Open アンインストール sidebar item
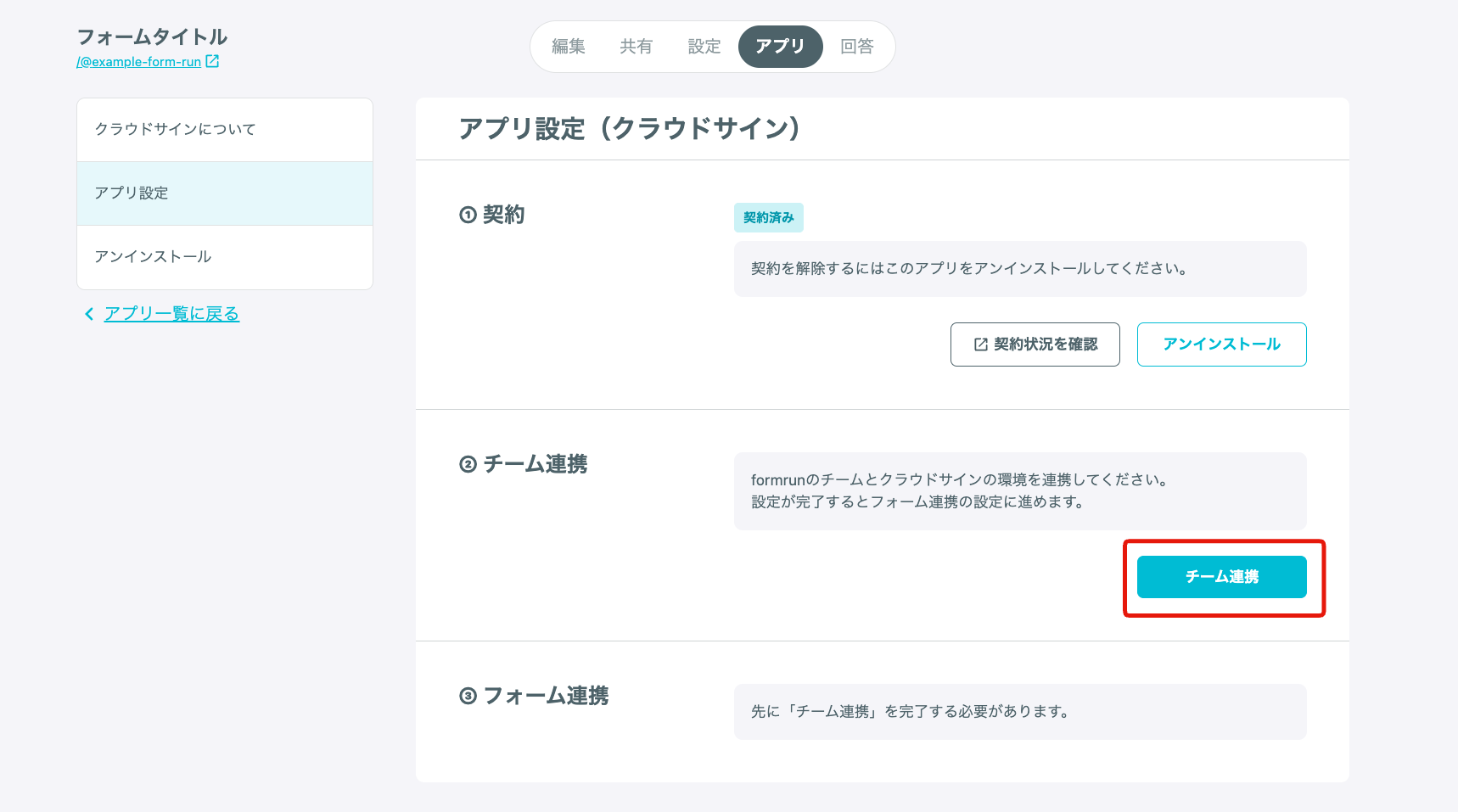Viewport: 1458px width, 812px height. [x=225, y=257]
